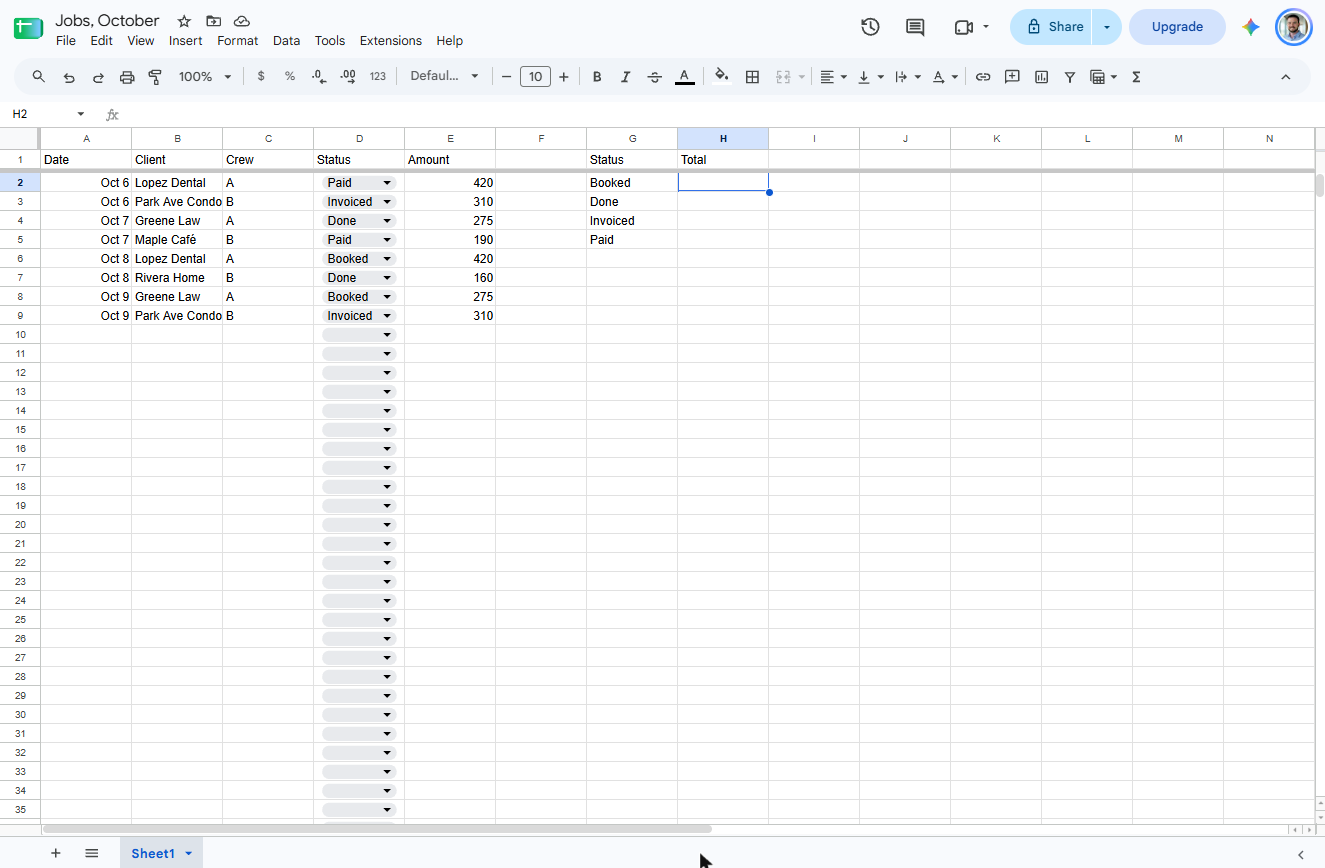Create a filter

[1070, 77]
